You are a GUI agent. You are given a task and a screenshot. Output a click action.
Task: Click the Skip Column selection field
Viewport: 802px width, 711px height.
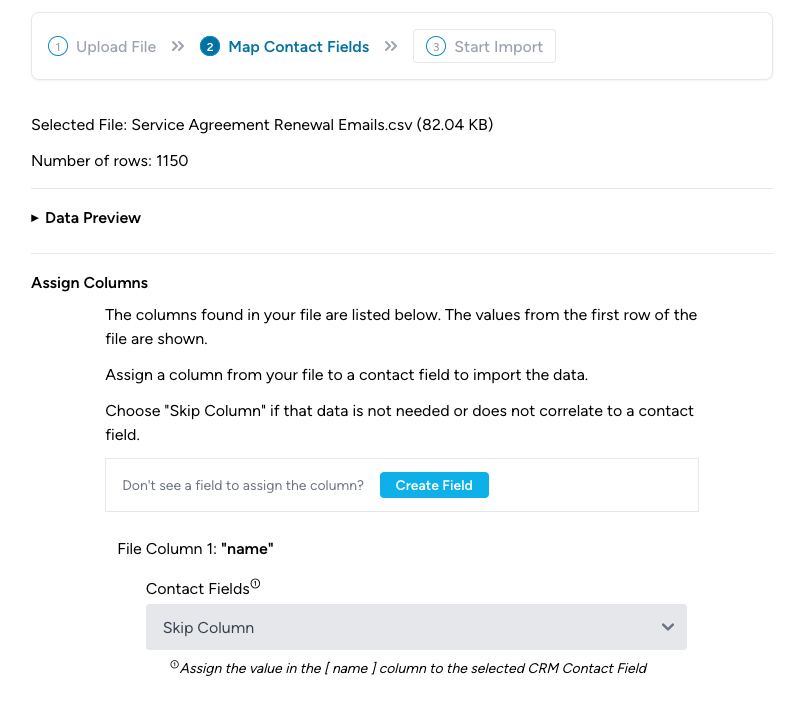pyautogui.click(x=416, y=627)
